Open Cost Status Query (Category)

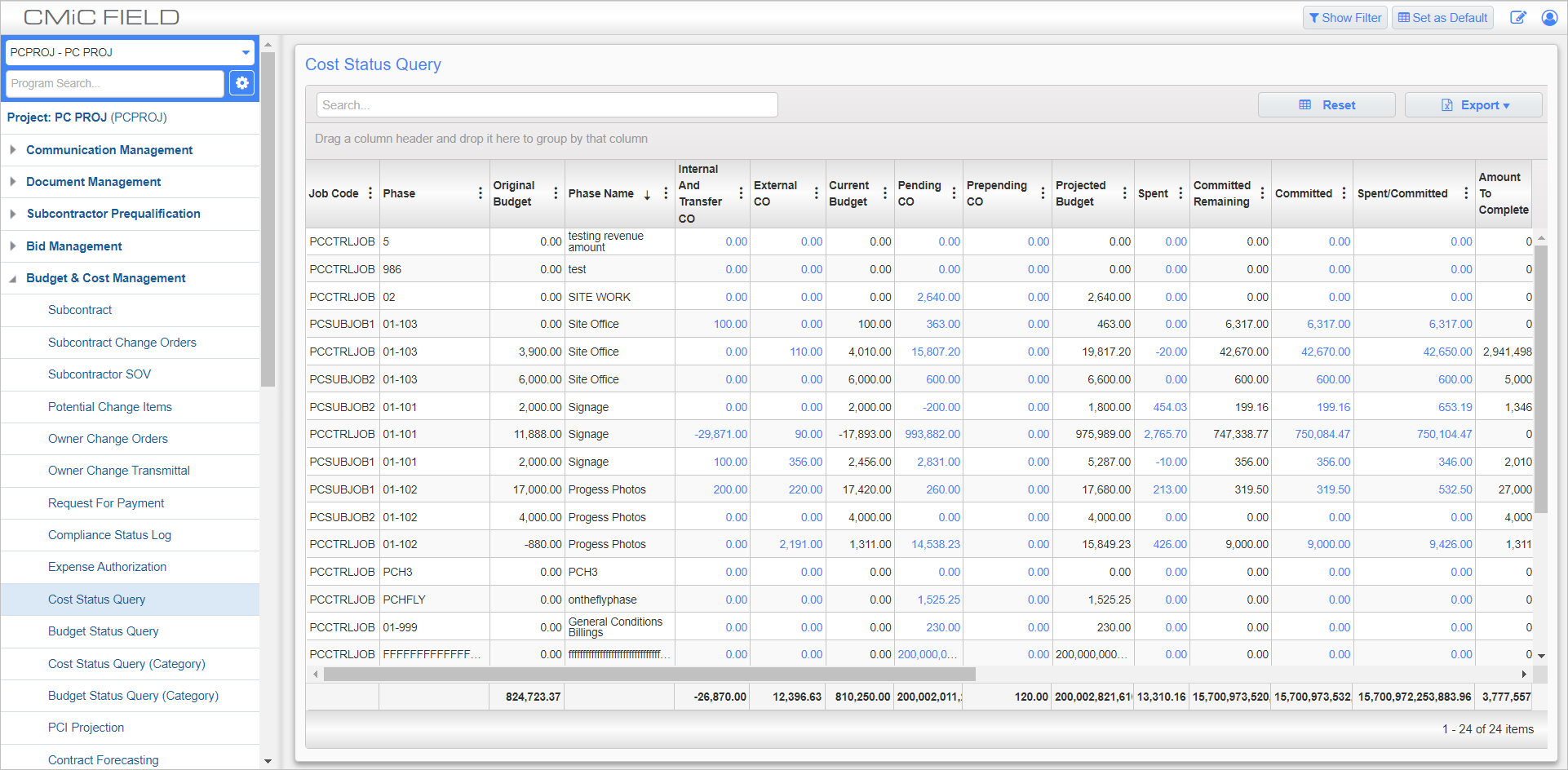[126, 664]
